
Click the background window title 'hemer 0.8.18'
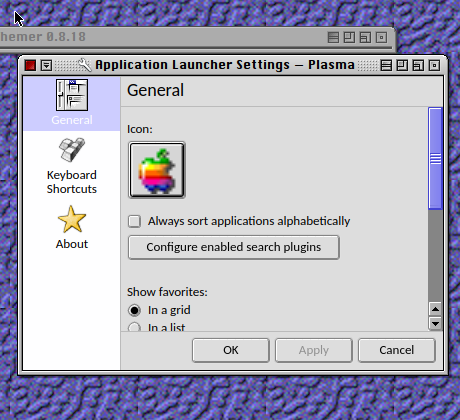pos(43,37)
